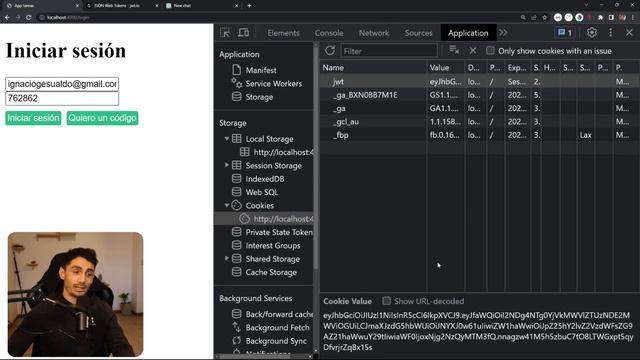
Task: Close the DevTools panel
Action: pos(629,33)
